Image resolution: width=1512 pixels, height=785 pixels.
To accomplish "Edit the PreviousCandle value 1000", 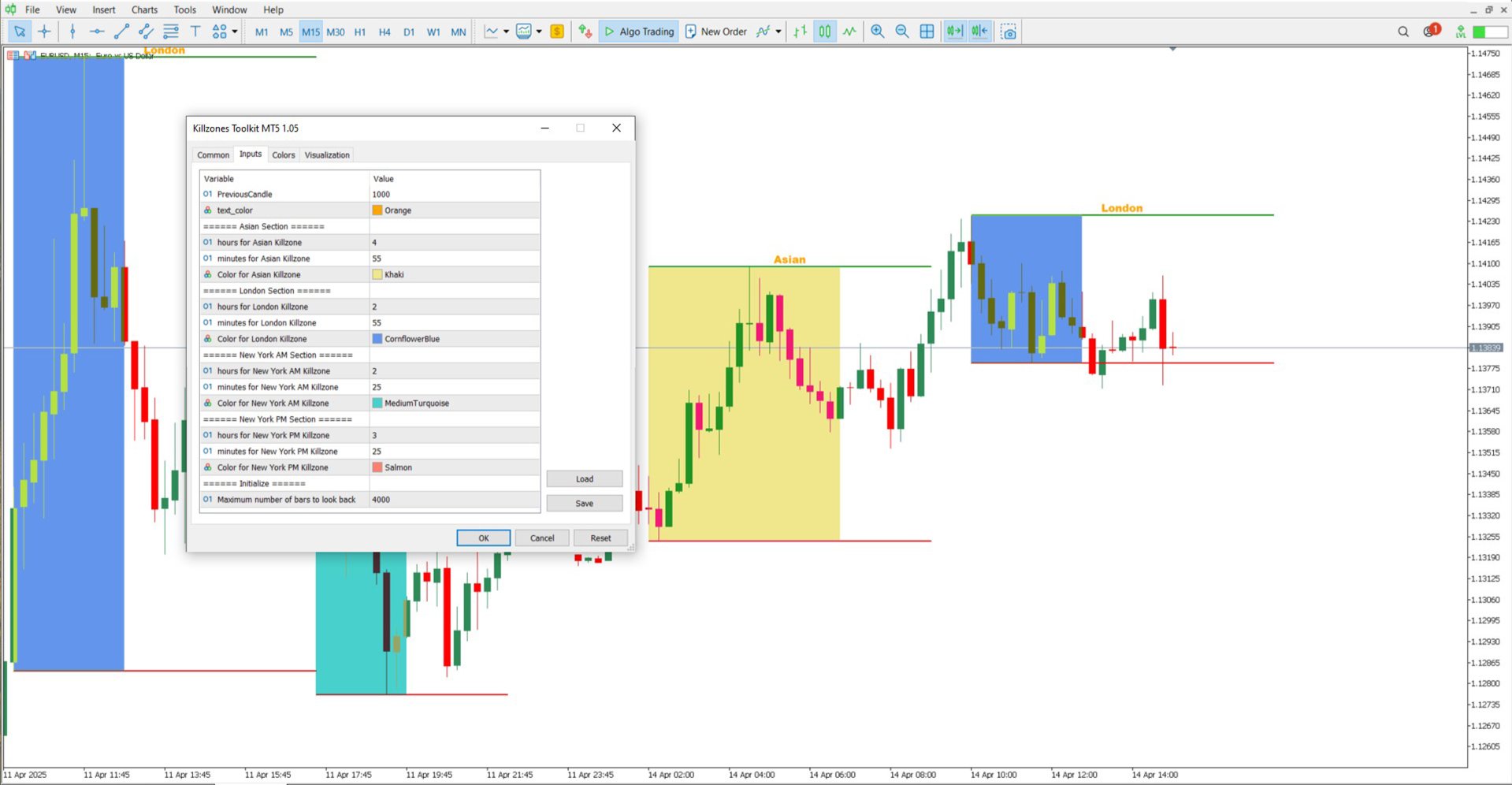I will (x=455, y=195).
